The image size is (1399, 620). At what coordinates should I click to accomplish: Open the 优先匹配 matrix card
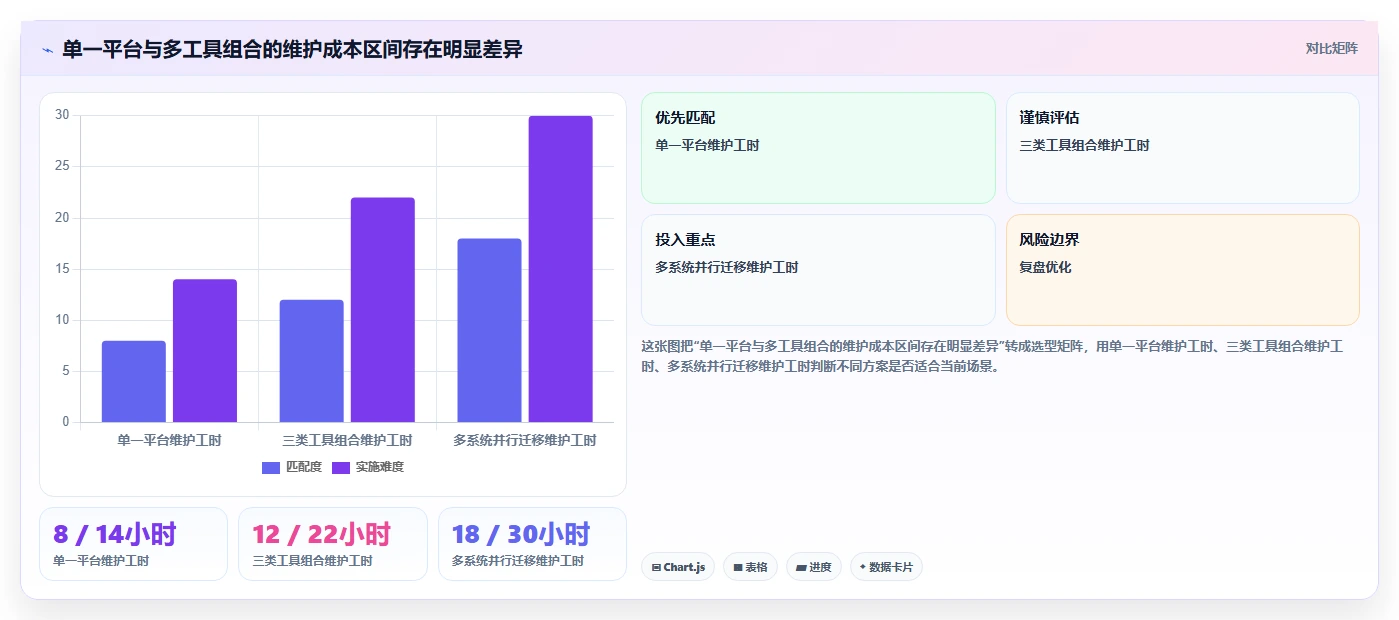(818, 148)
